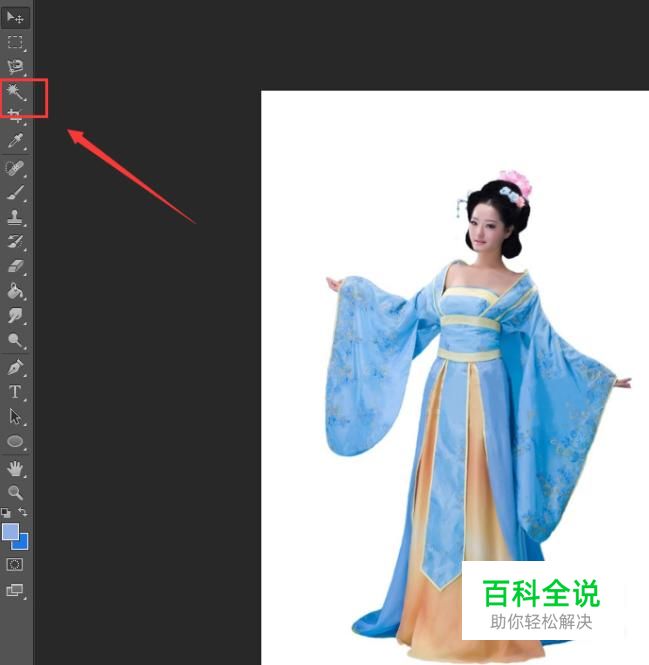Viewport: 649px width, 665px height.
Task: Select the Zoom tool
Action: [x=15, y=492]
